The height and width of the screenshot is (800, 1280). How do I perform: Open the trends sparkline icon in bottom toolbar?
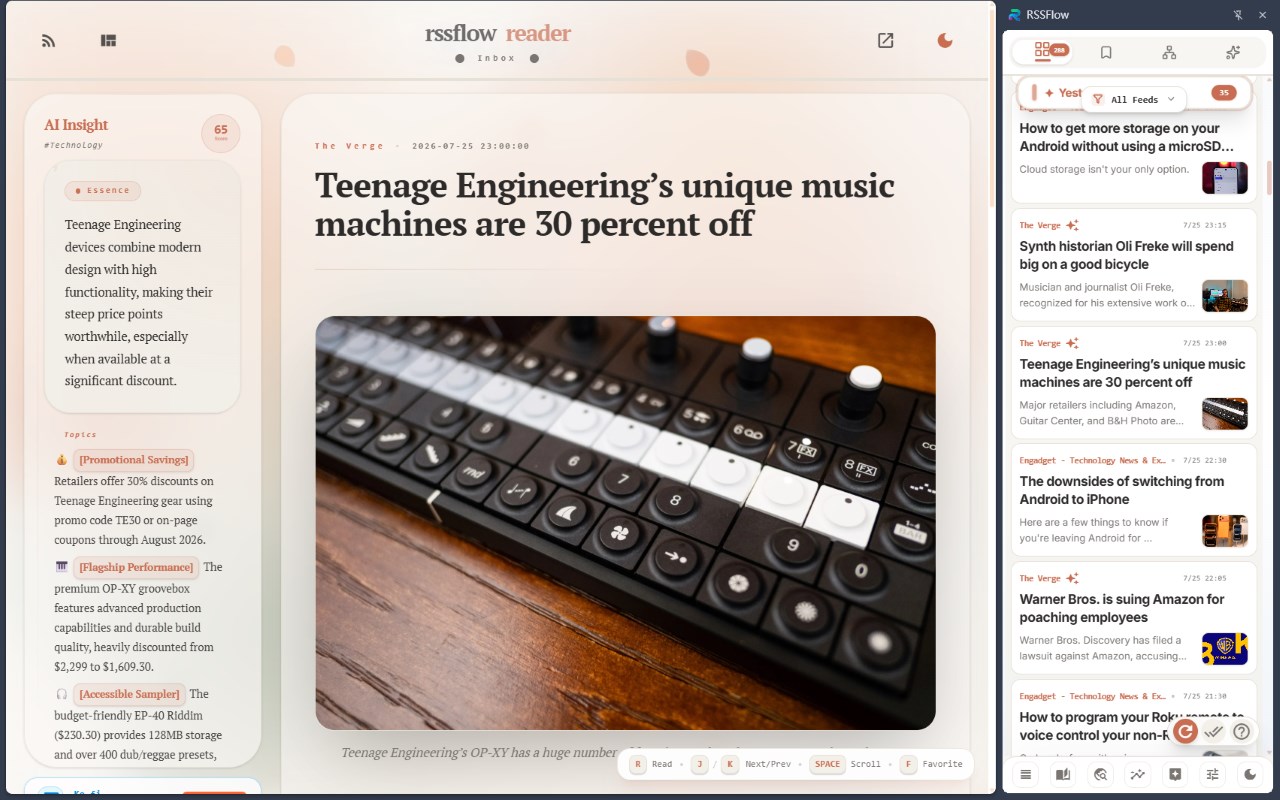pyautogui.click(x=1138, y=774)
